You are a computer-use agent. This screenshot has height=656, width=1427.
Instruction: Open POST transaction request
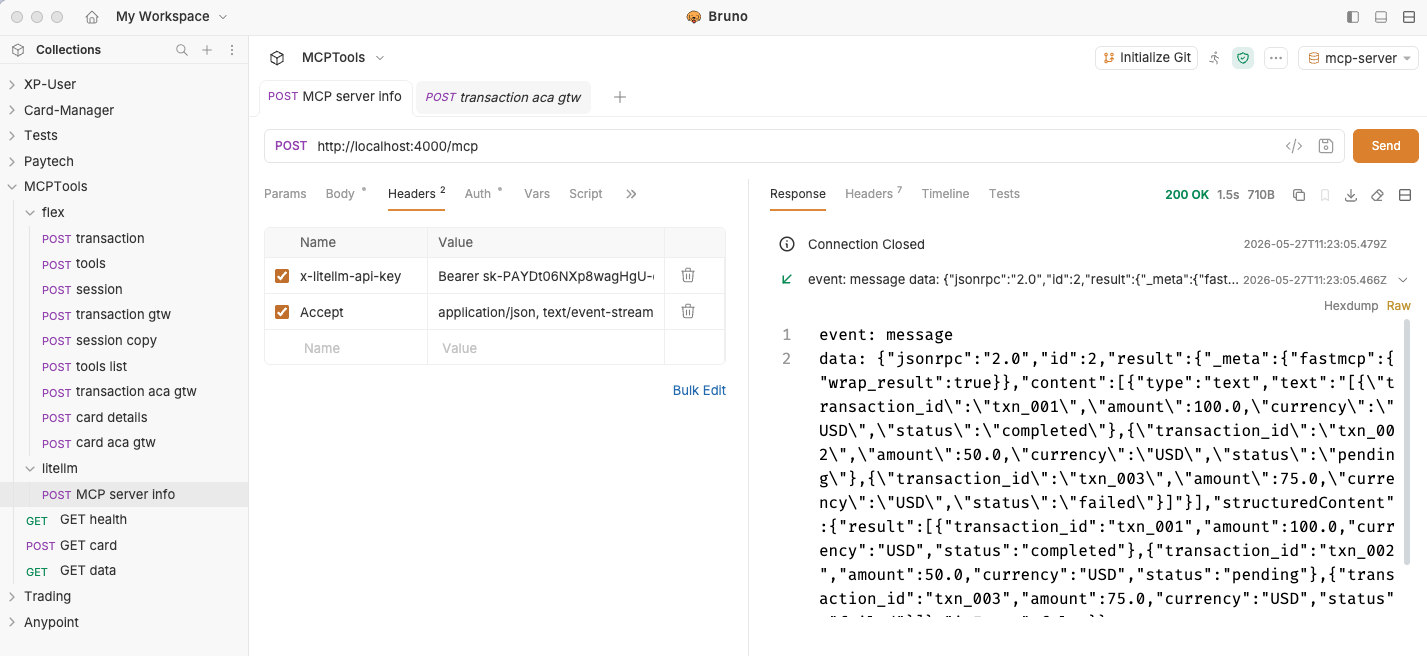(124, 239)
